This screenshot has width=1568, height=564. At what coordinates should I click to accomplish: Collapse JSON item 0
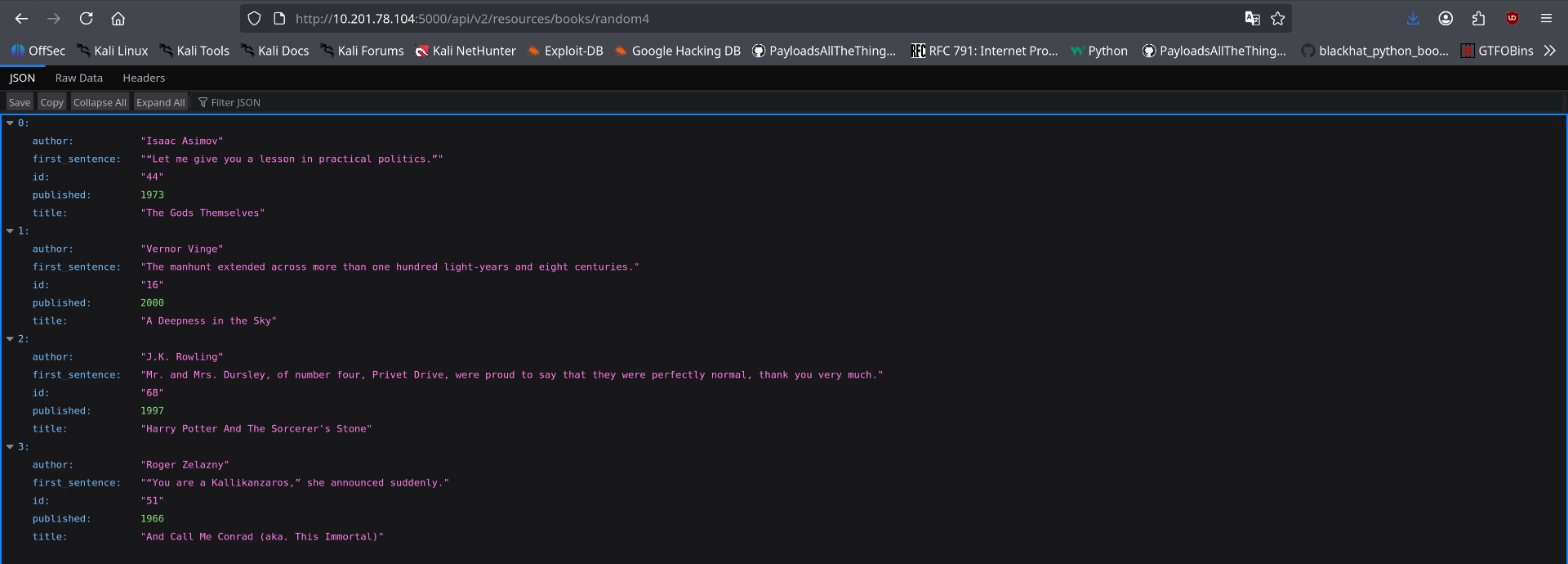tap(10, 123)
